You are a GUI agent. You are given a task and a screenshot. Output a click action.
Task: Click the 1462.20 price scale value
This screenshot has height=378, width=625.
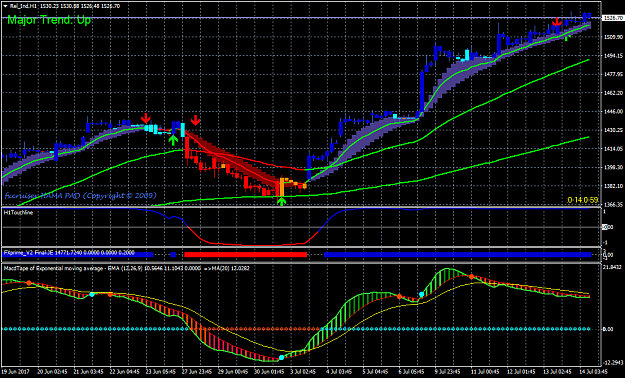[613, 93]
